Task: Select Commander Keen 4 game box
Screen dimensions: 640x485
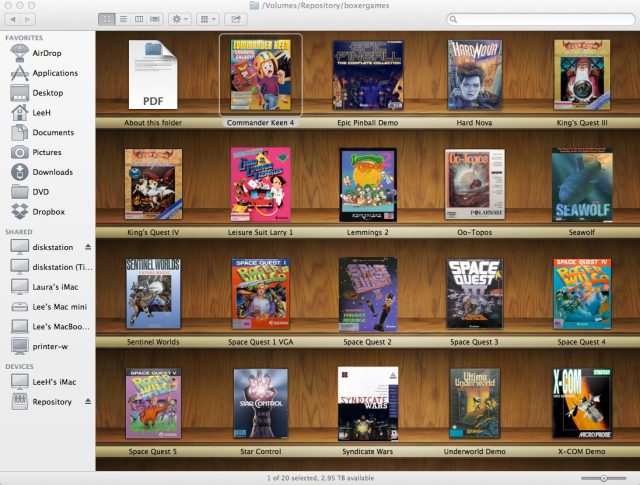Action: 260,75
